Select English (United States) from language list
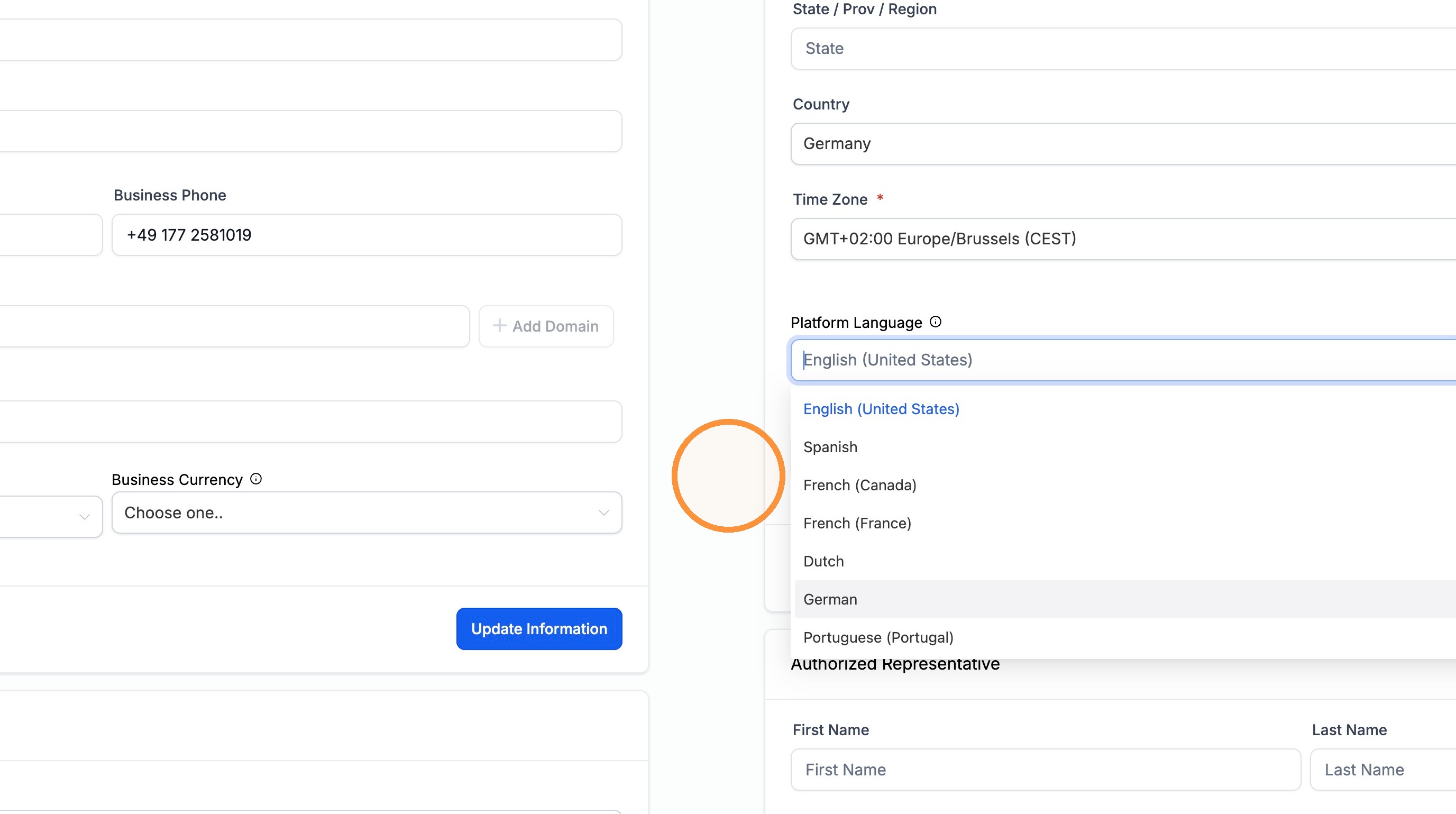 (1125, 409)
